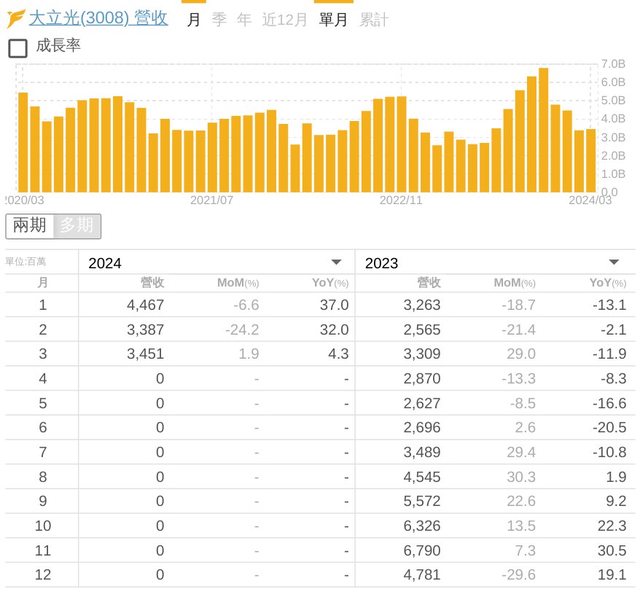Open the 2024 year dropdown
This screenshot has height=592, width=640.
click(x=215, y=263)
